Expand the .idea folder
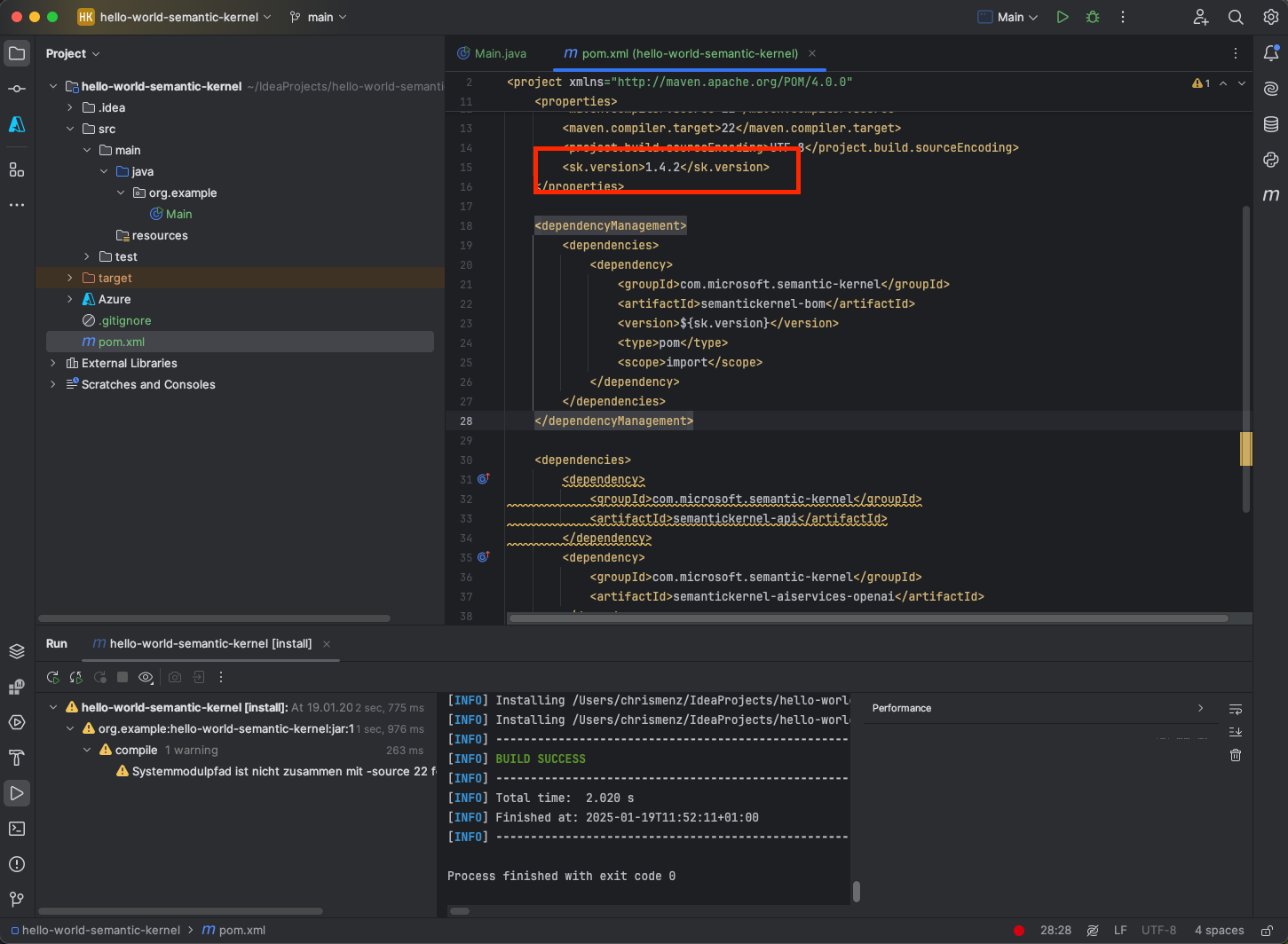1288x944 pixels. [x=70, y=107]
